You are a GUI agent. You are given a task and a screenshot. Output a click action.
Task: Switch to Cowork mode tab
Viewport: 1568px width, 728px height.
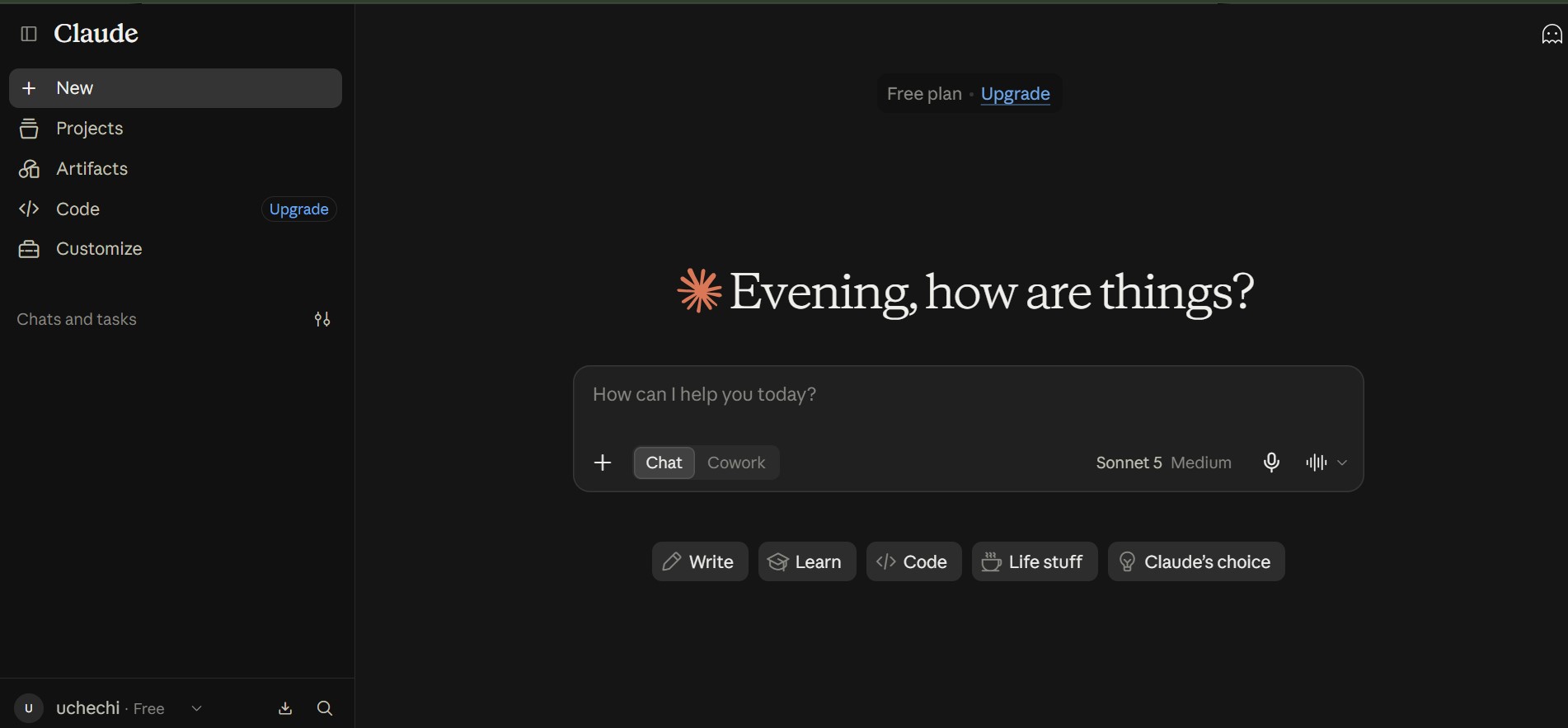tap(736, 463)
